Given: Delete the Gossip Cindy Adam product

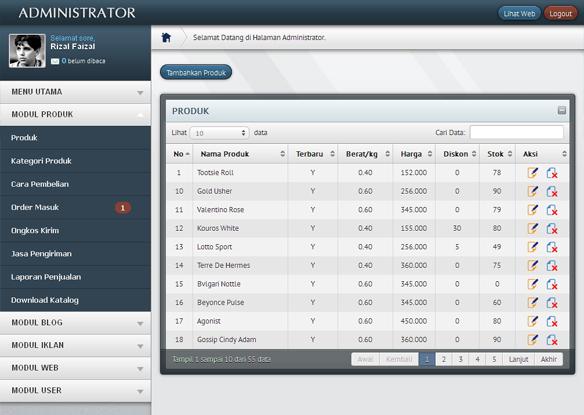Looking at the screenshot, I should coord(552,339).
